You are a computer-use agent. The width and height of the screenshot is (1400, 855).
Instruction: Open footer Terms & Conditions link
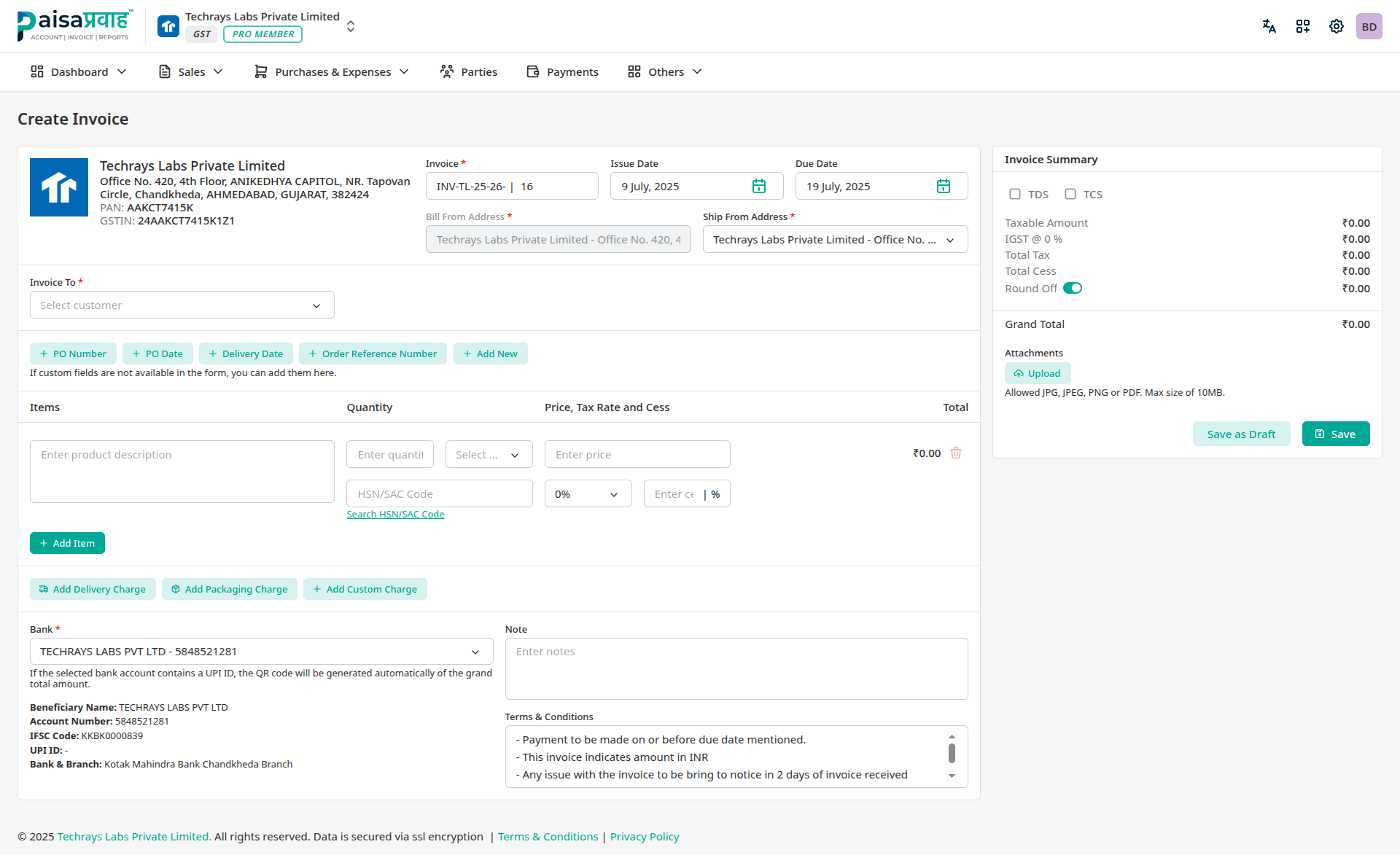coord(548,837)
